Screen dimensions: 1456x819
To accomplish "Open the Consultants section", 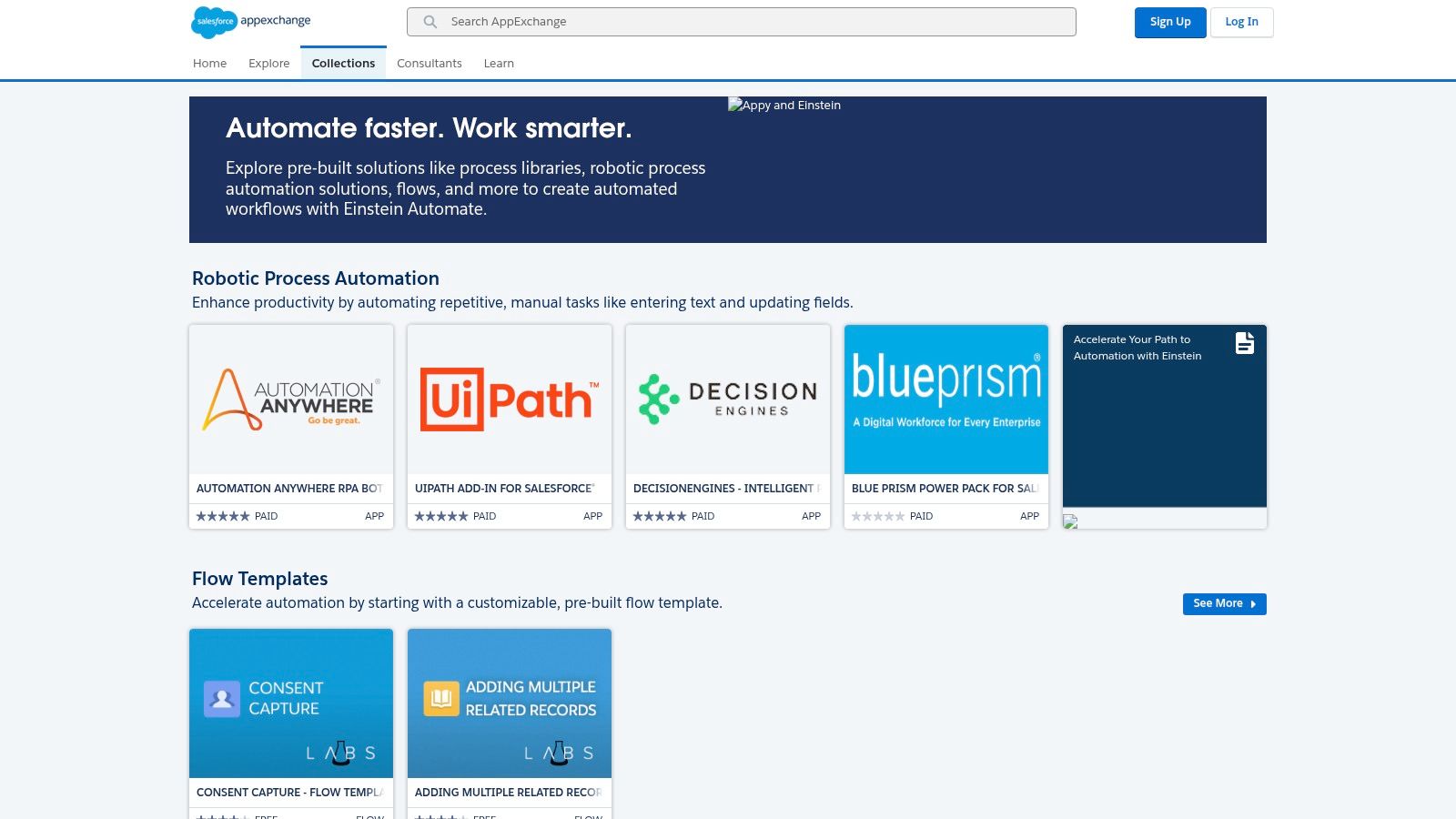I will [429, 63].
